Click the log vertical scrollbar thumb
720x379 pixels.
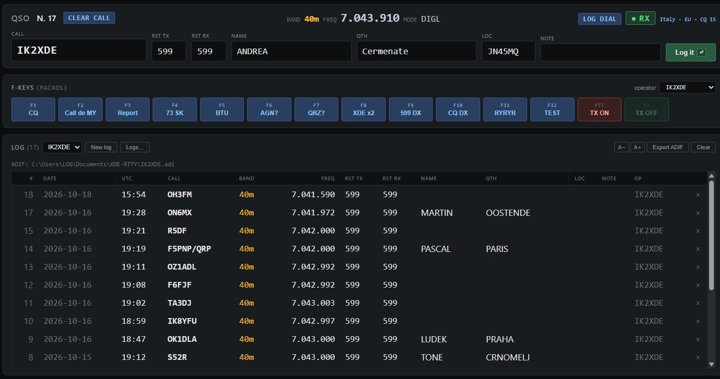[x=711, y=235]
